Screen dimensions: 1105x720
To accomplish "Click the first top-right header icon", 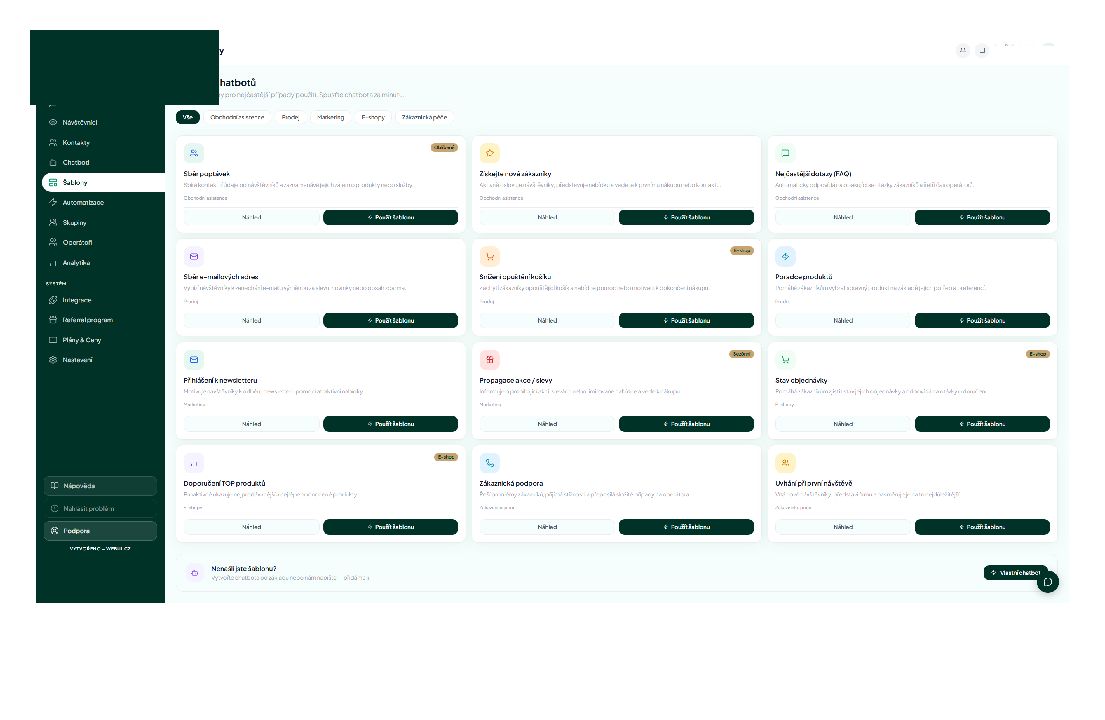I will (x=963, y=50).
